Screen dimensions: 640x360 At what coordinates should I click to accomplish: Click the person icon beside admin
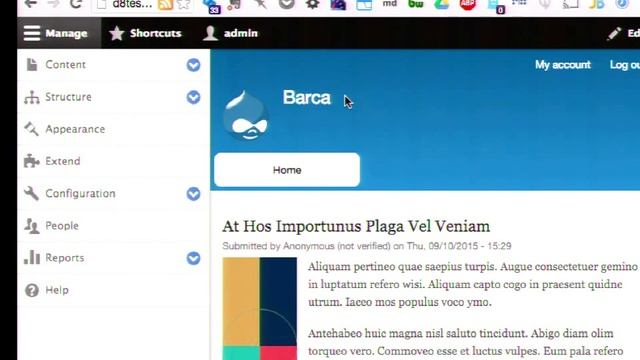point(210,33)
